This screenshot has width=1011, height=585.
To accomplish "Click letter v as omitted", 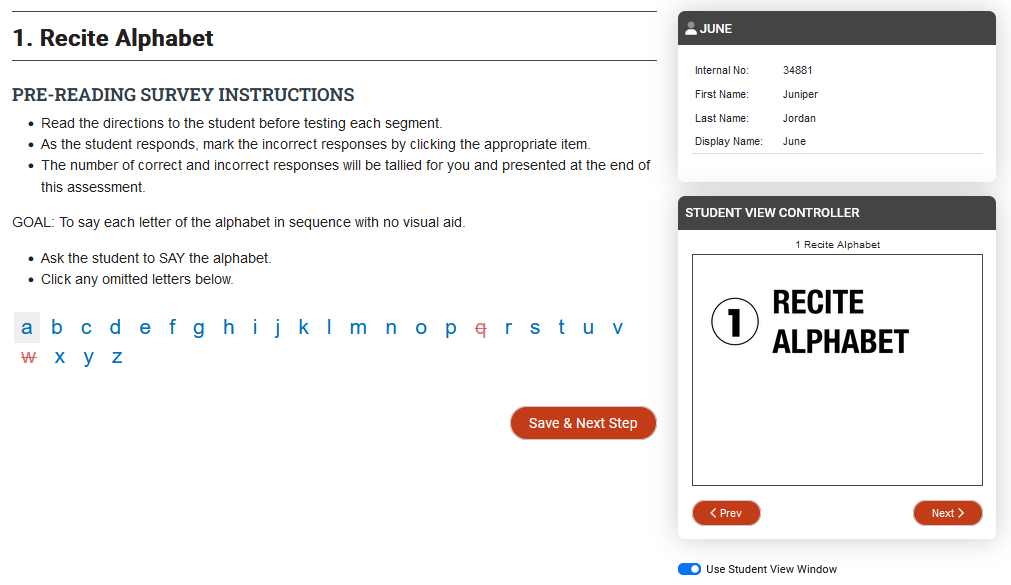I will coord(617,327).
